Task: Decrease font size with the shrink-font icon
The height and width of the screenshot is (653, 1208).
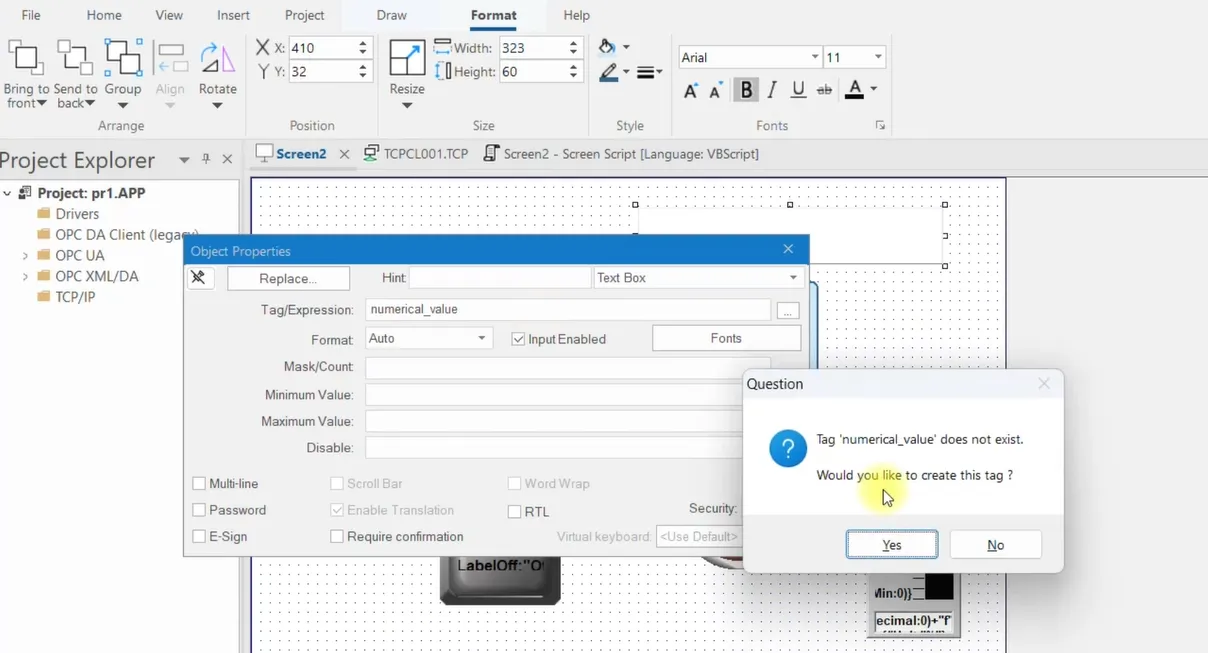Action: coord(716,91)
